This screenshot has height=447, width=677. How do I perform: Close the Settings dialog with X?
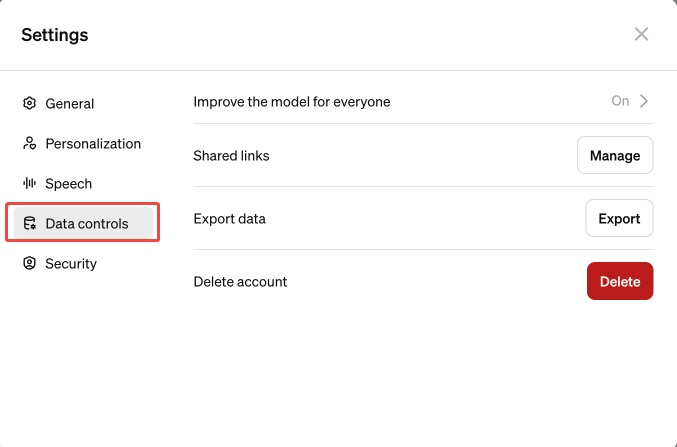coord(641,34)
